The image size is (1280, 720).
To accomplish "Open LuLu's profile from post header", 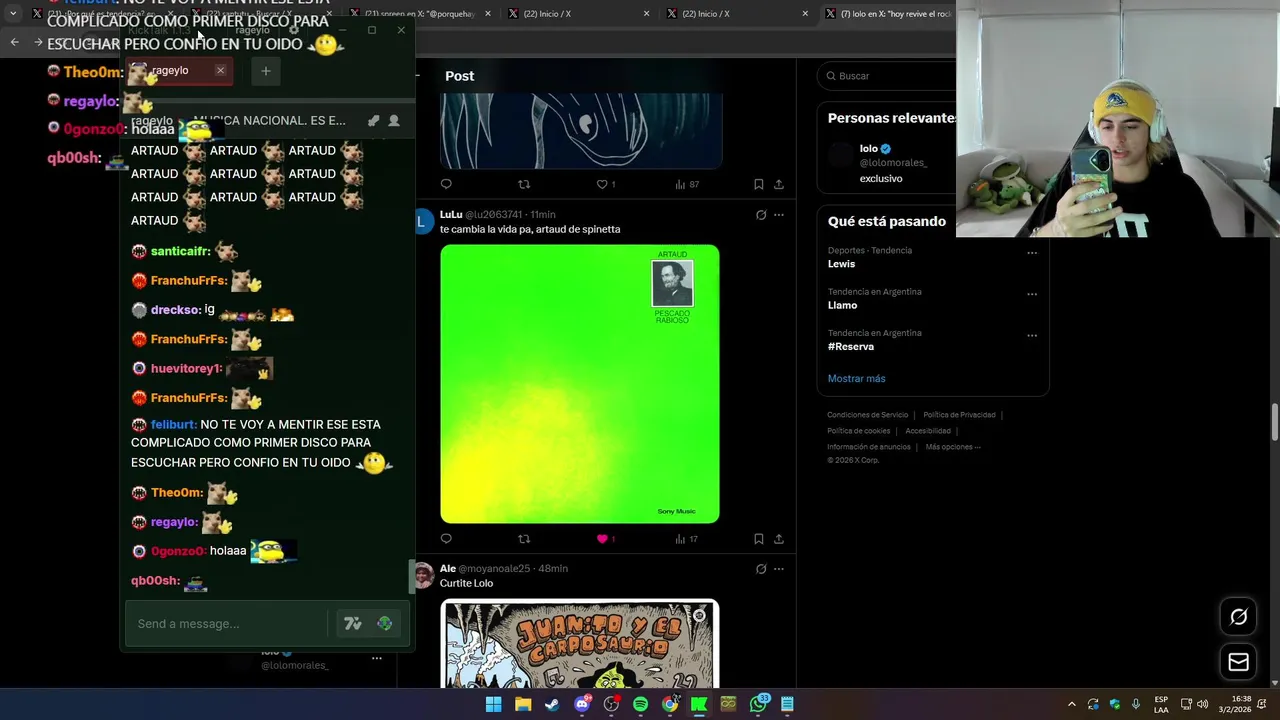I will point(451,215).
